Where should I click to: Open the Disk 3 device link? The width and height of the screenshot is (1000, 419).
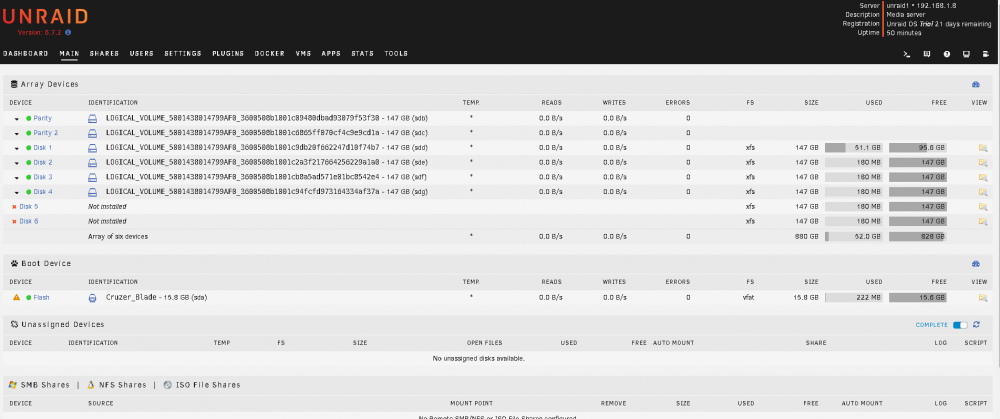(43, 177)
